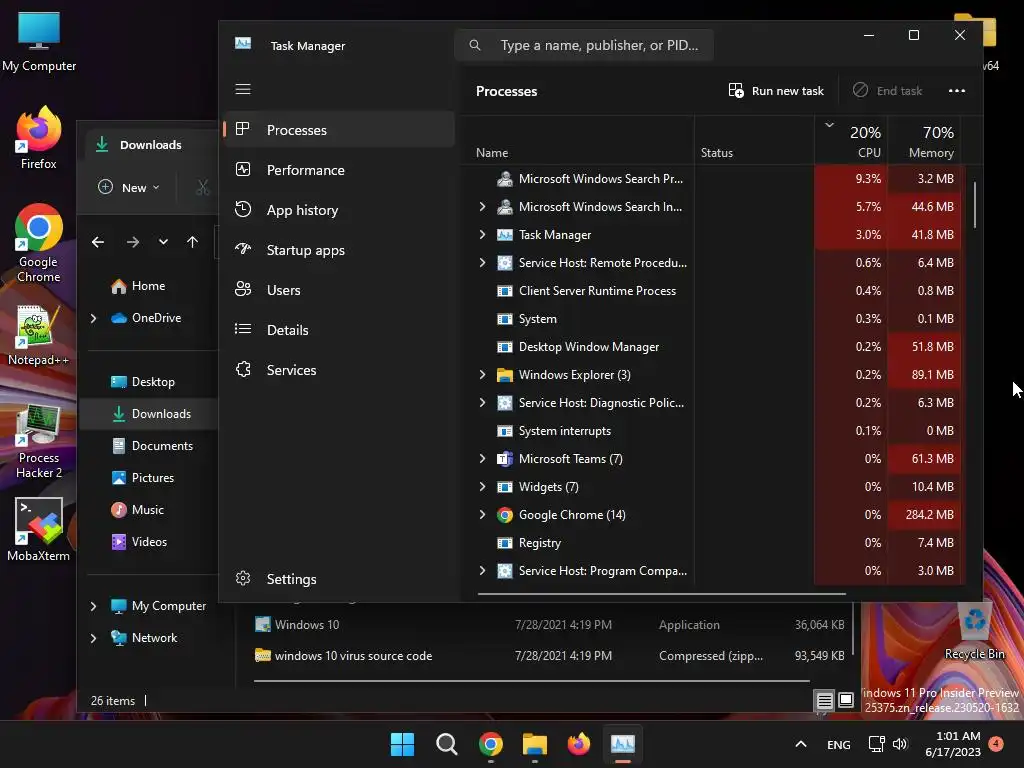Open the Performance page in Task Manager
The width and height of the screenshot is (1024, 768).
tap(339, 170)
